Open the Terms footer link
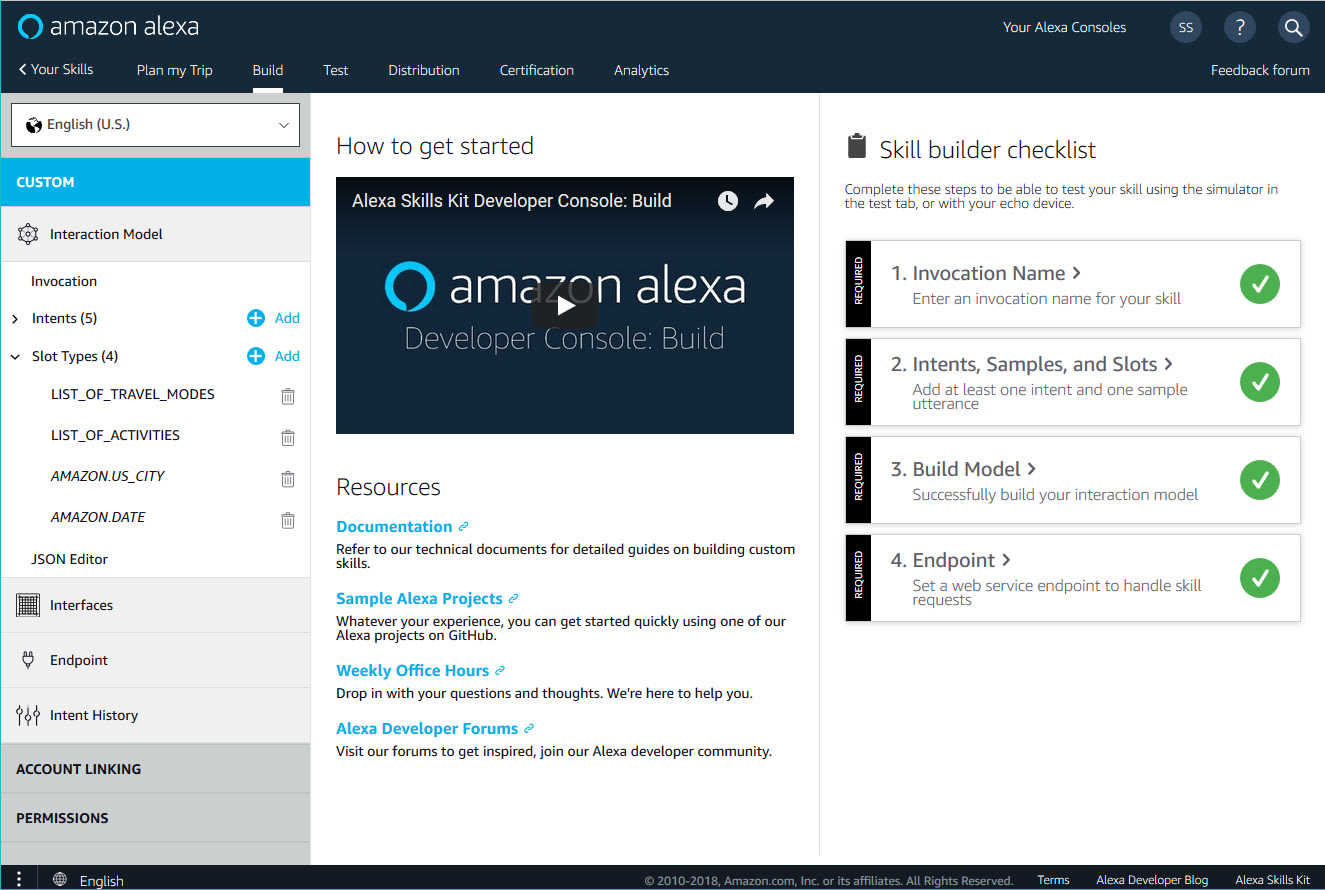This screenshot has height=890, width=1325. (x=1053, y=880)
